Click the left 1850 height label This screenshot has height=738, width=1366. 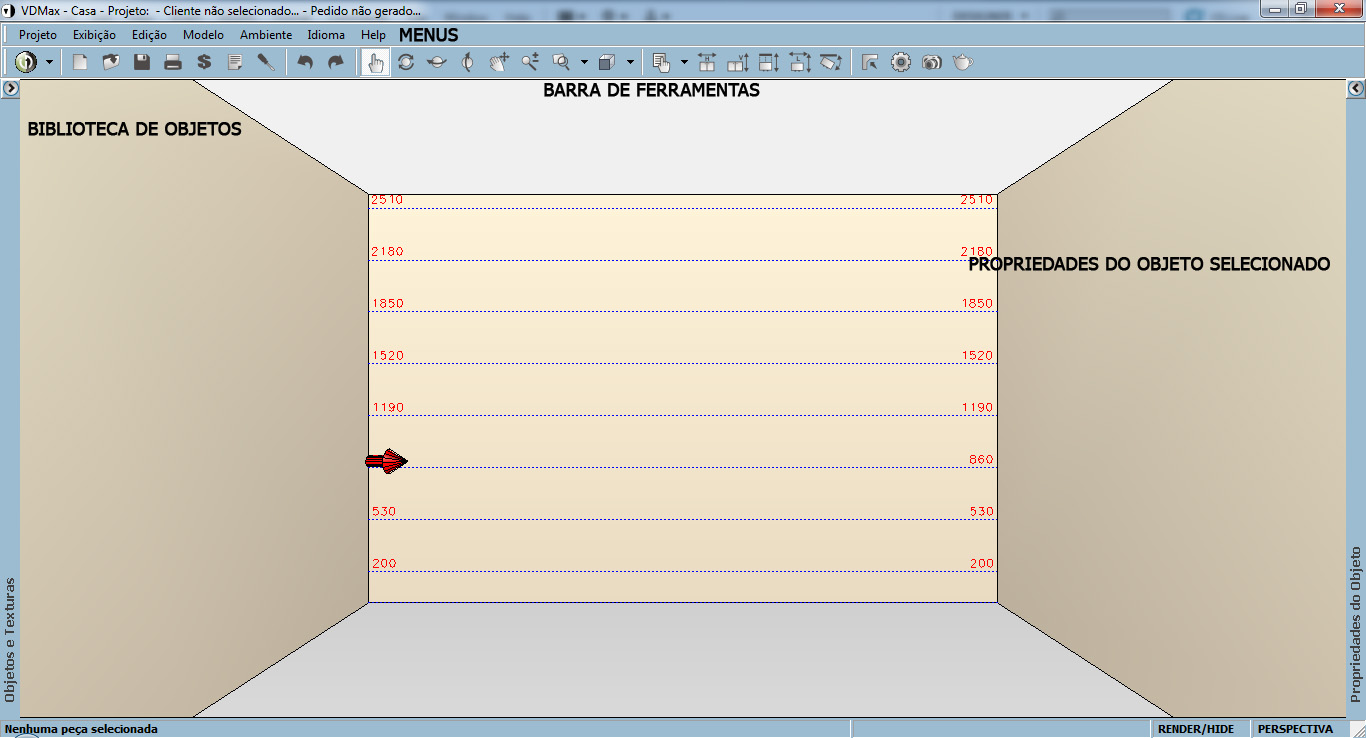tap(387, 304)
